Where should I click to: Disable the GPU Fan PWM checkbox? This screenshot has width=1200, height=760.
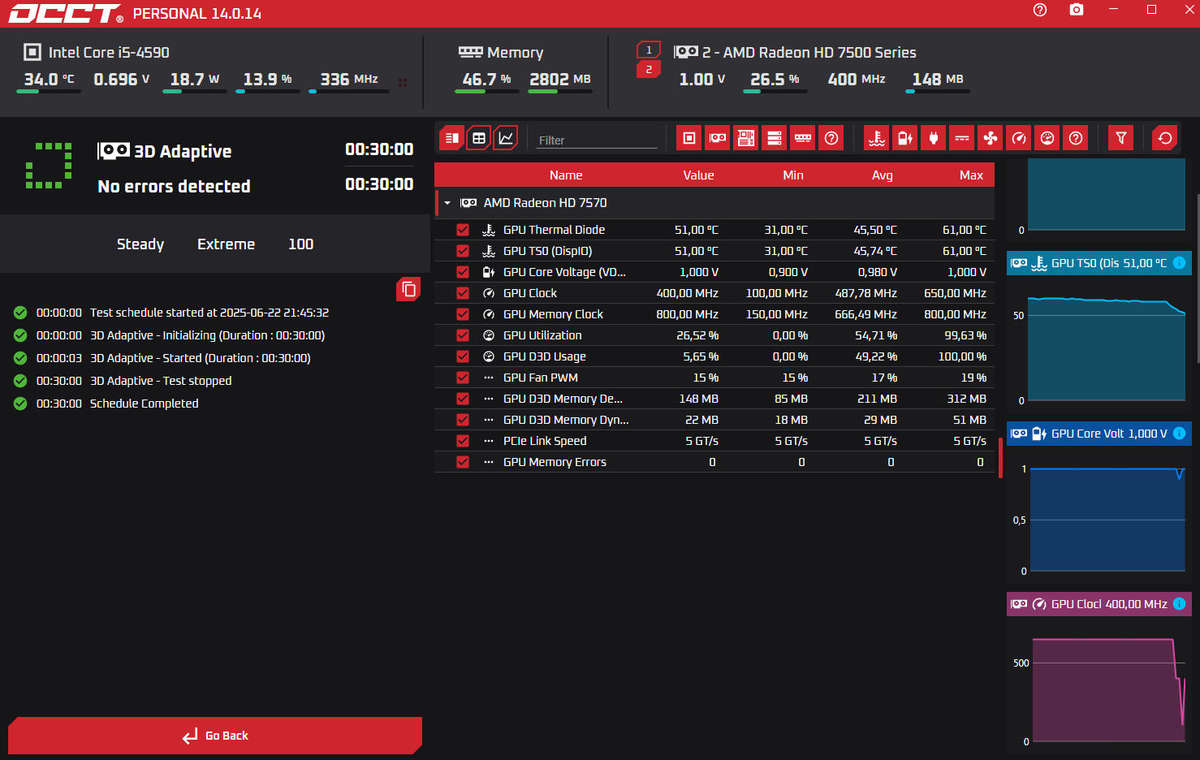[462, 377]
